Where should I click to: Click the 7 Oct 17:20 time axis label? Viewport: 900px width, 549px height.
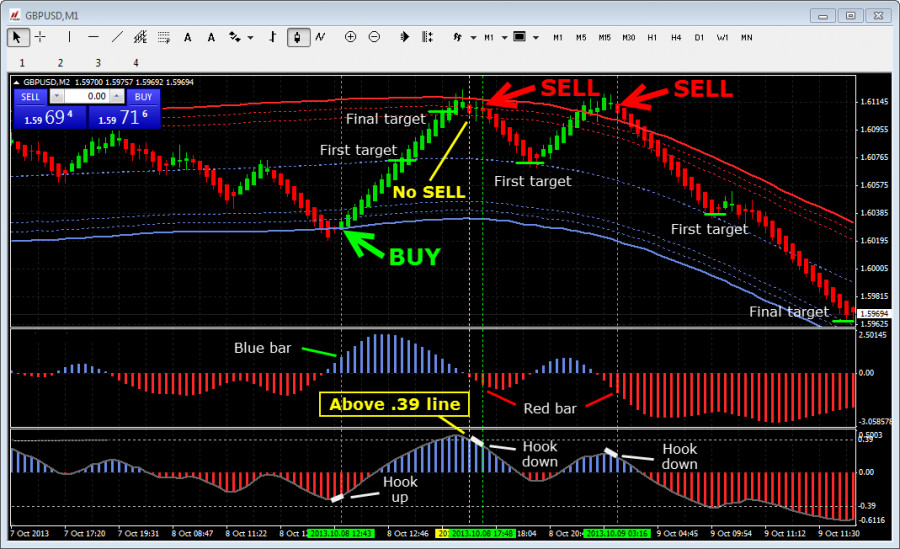[84, 533]
